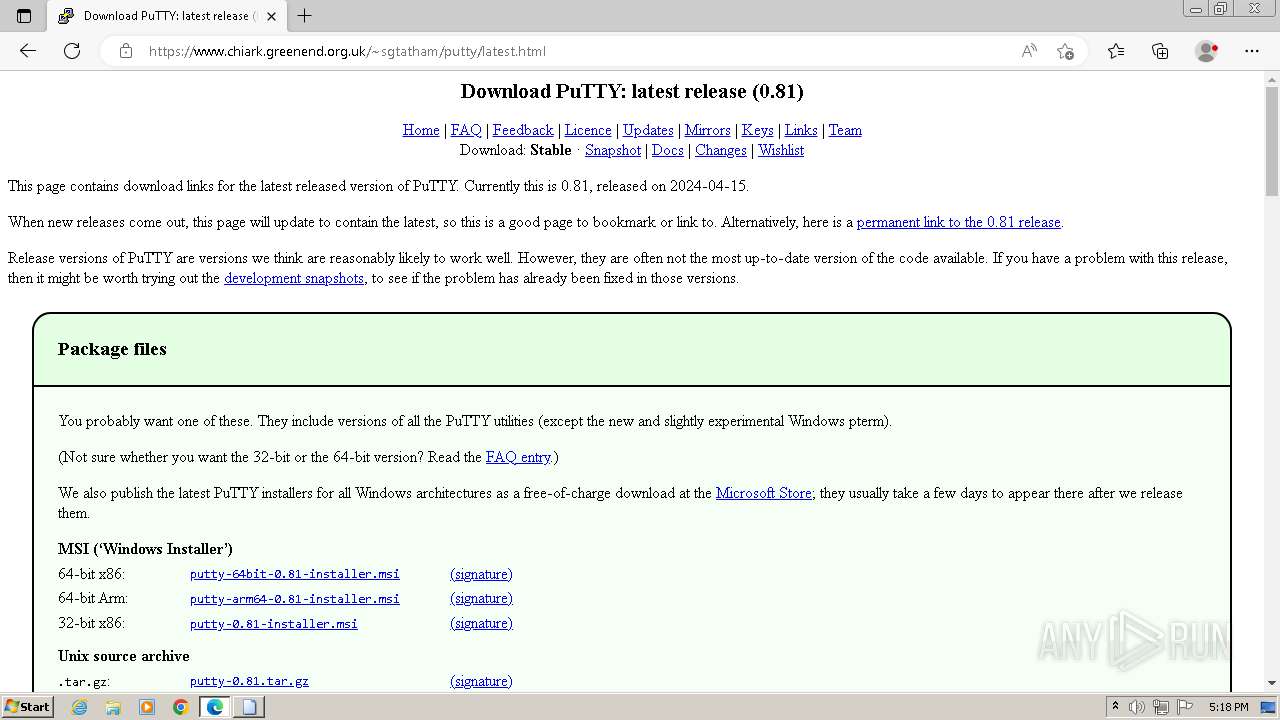Open the Home navigation link
This screenshot has height=720, width=1280.
421,130
